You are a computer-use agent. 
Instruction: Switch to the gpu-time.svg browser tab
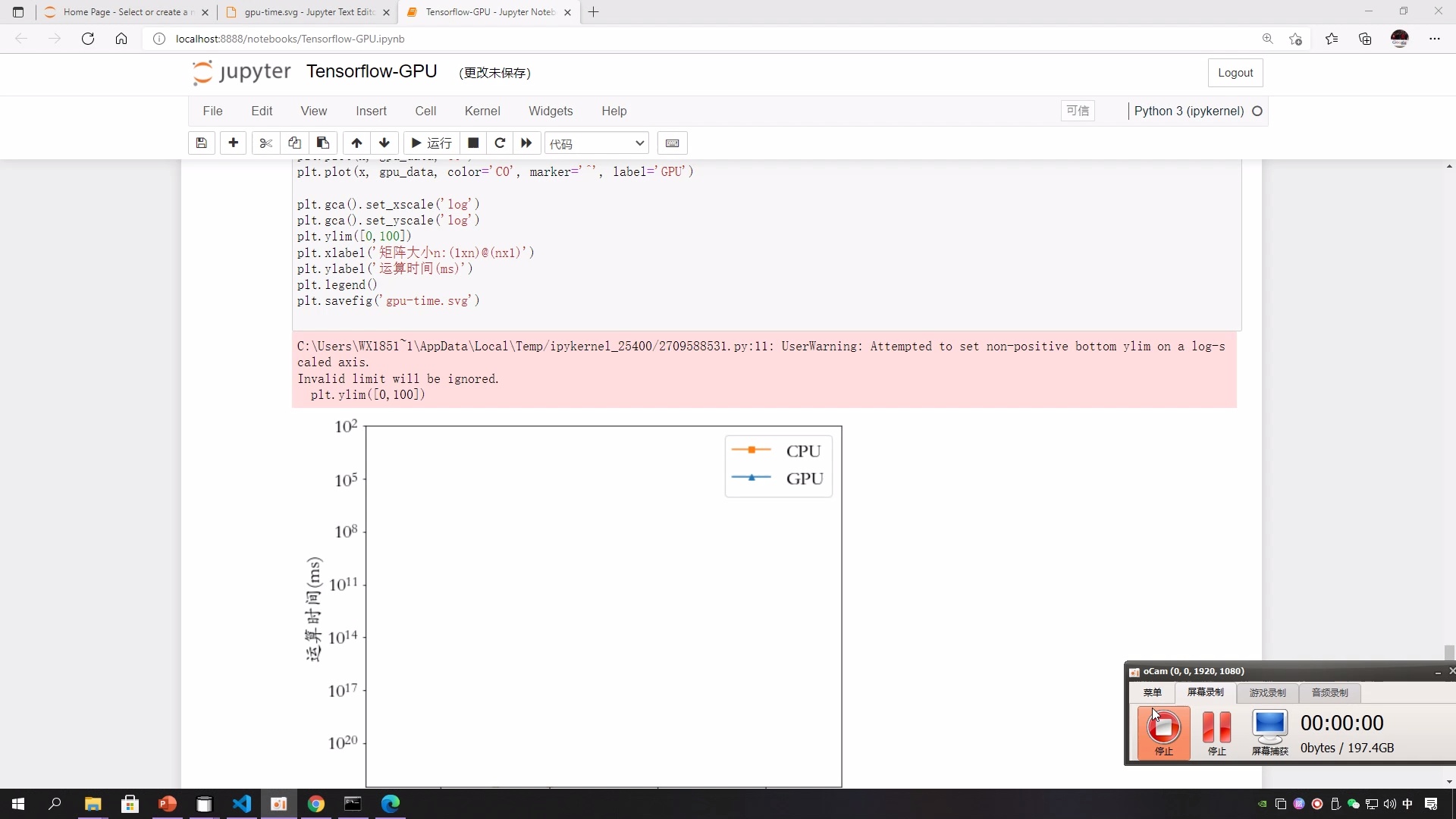[x=303, y=12]
